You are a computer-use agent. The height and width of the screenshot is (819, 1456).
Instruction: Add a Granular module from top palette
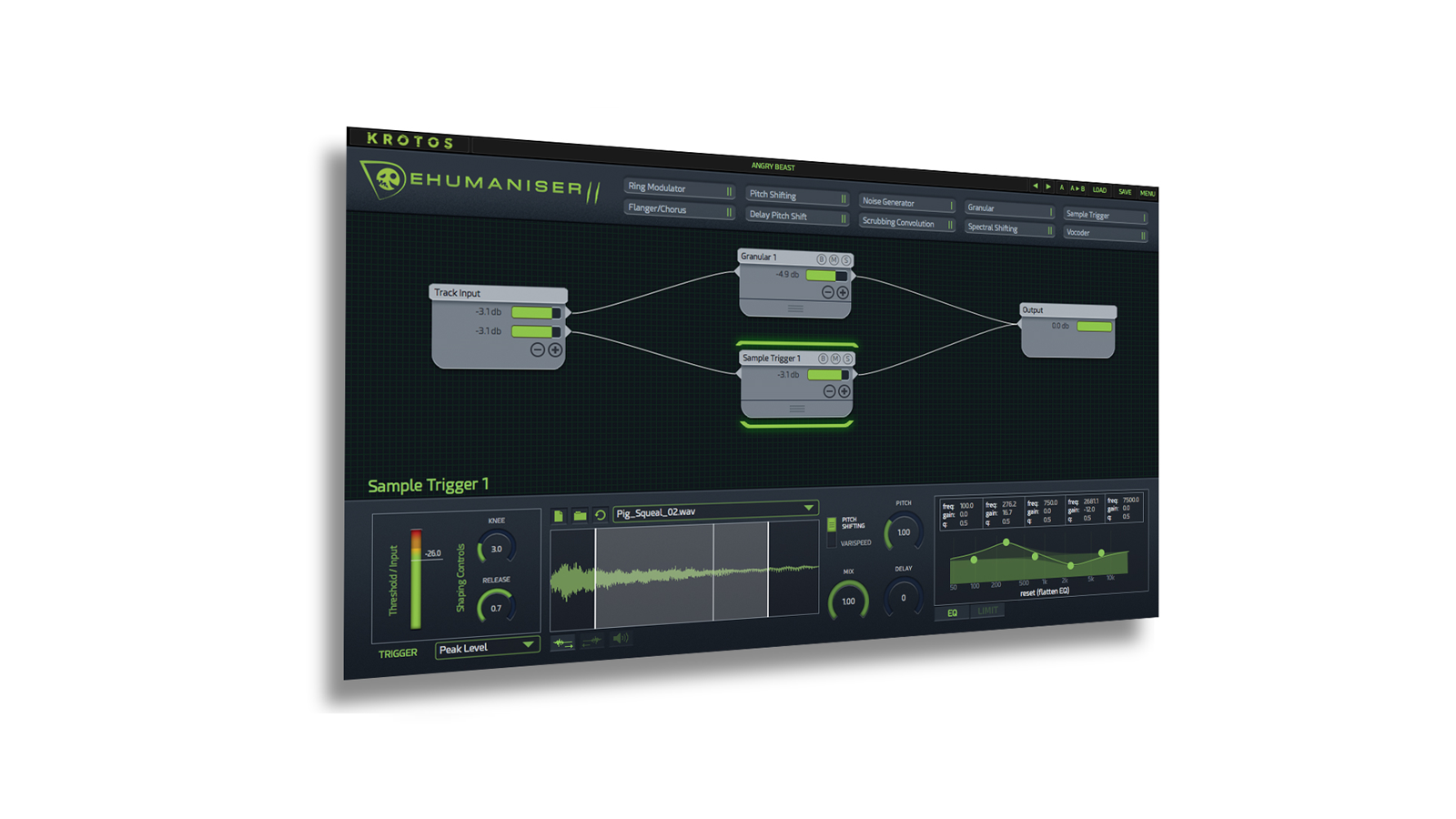(x=1010, y=209)
